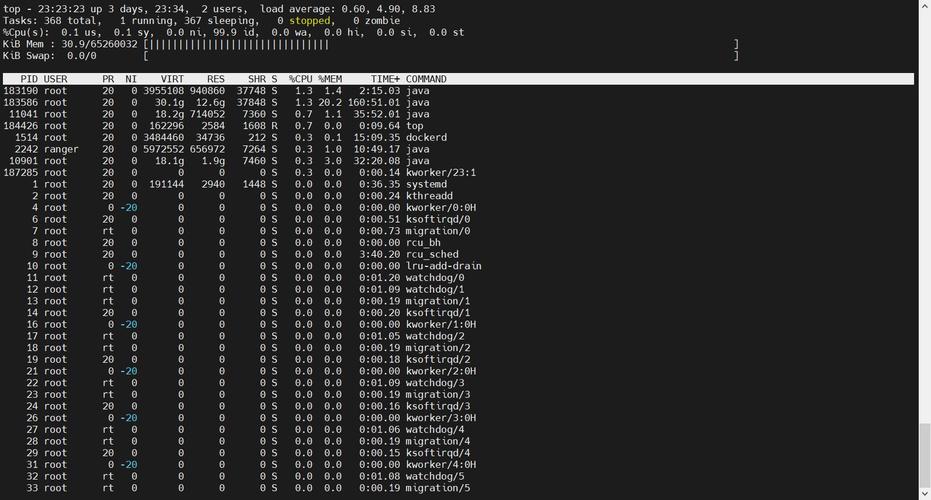Click the ksoftirqd/3 command
This screenshot has width=931, height=500.
tap(438, 406)
